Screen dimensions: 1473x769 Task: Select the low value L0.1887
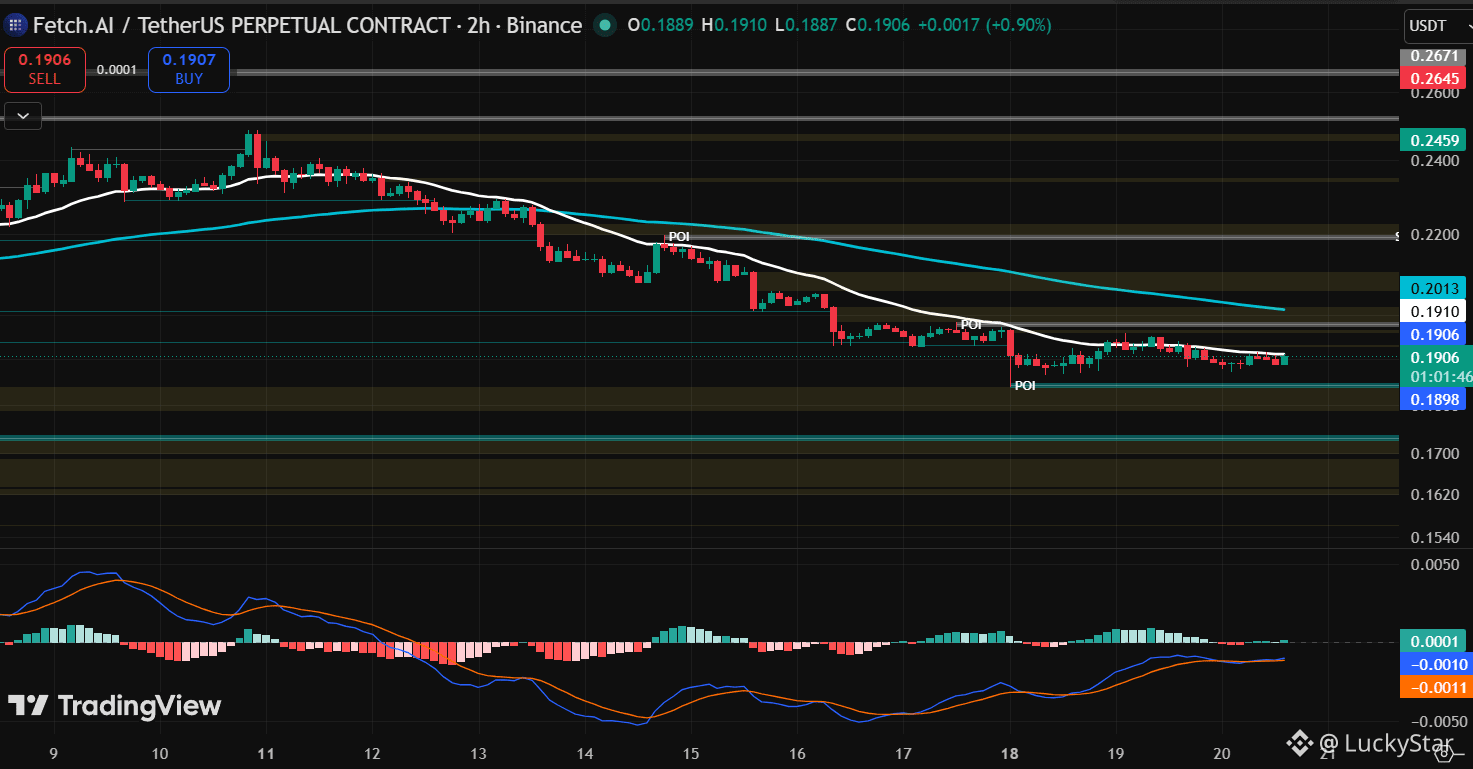807,25
